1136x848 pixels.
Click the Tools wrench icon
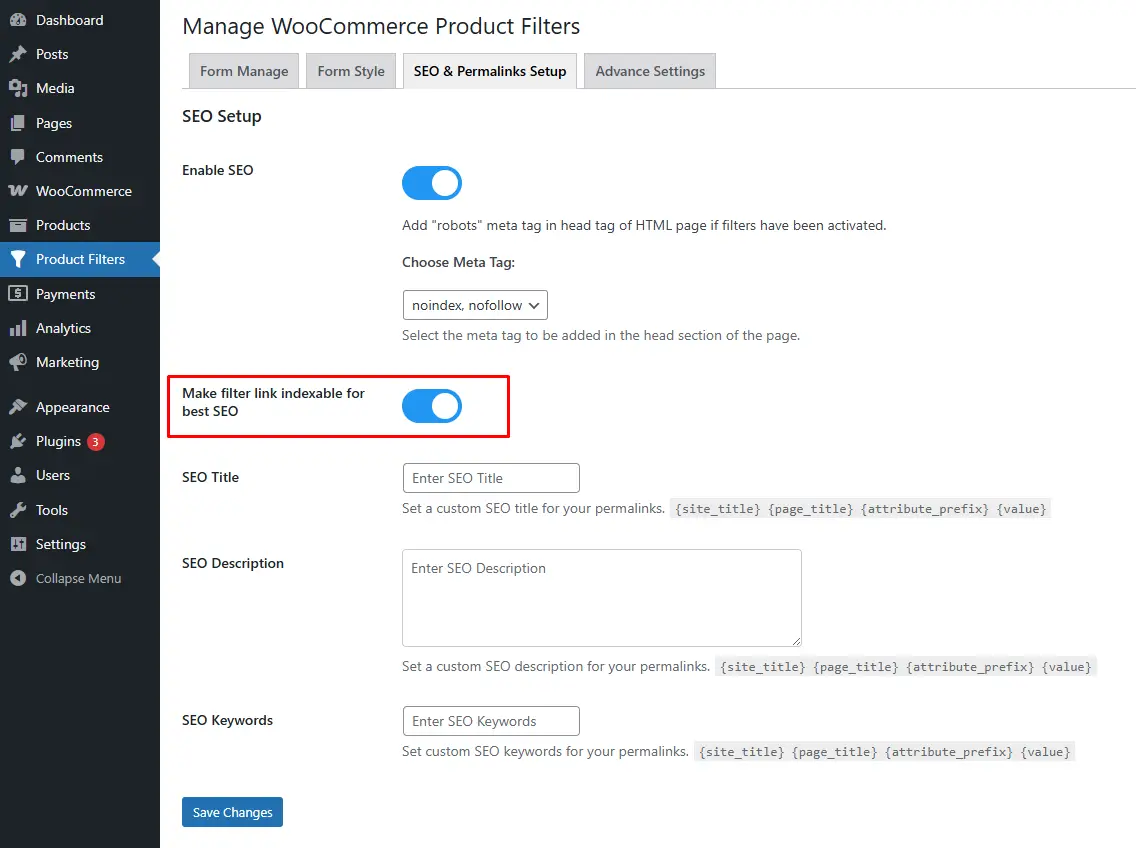18,510
